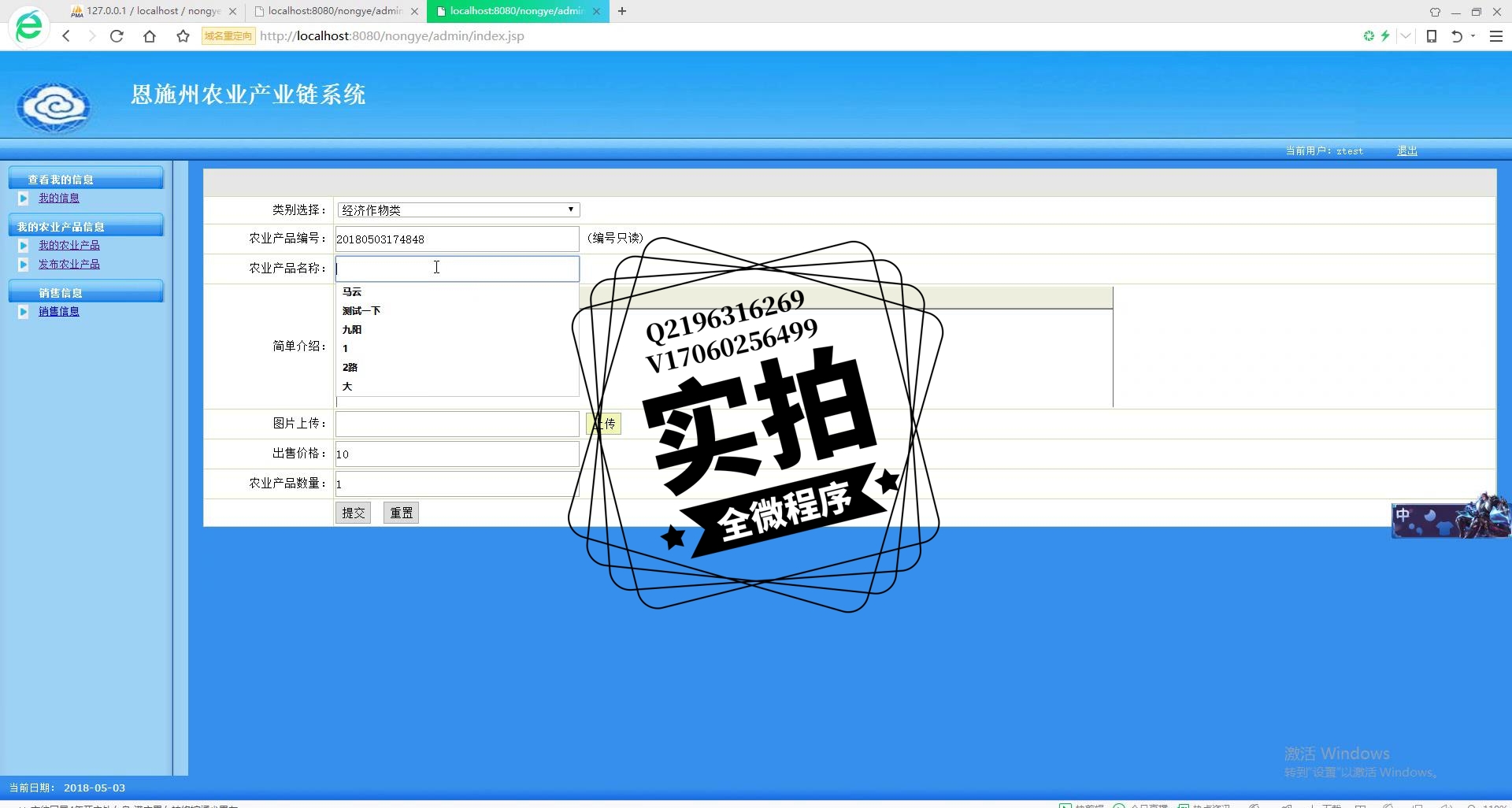Click the undo closed tab icon
1512x808 pixels.
1456,35
